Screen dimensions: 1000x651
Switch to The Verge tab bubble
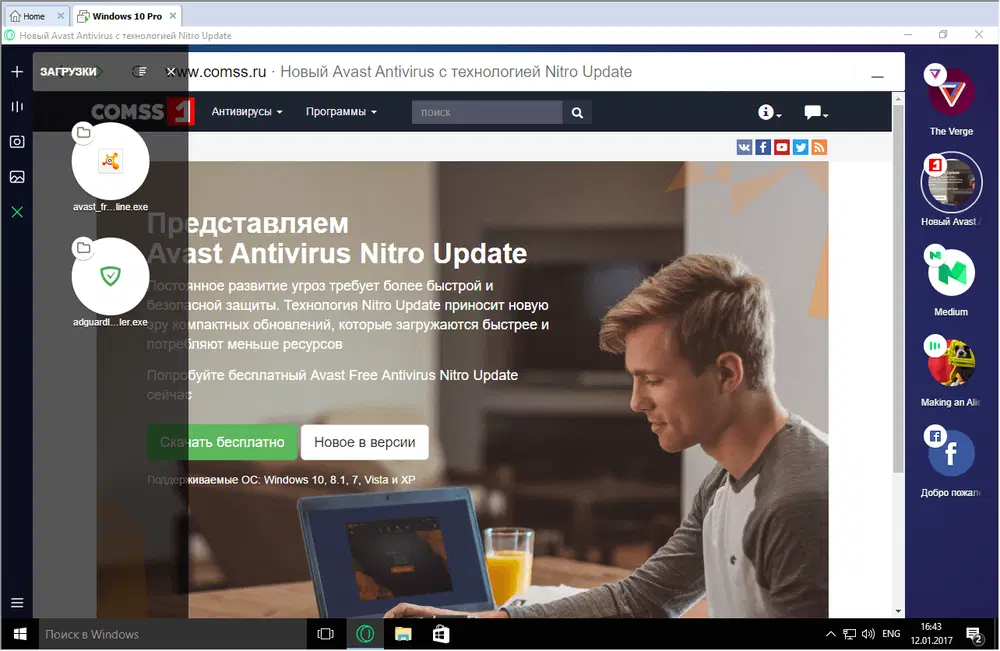point(950,92)
